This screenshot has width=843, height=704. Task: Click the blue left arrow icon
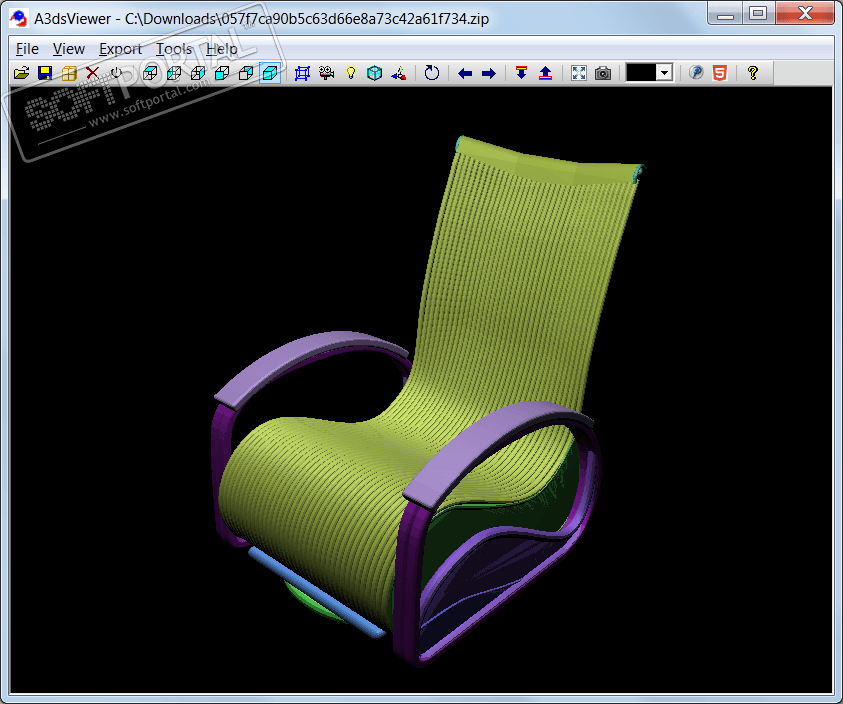point(465,73)
